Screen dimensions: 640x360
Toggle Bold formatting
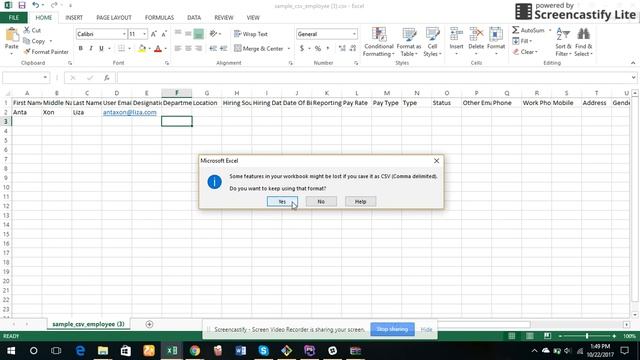80,49
